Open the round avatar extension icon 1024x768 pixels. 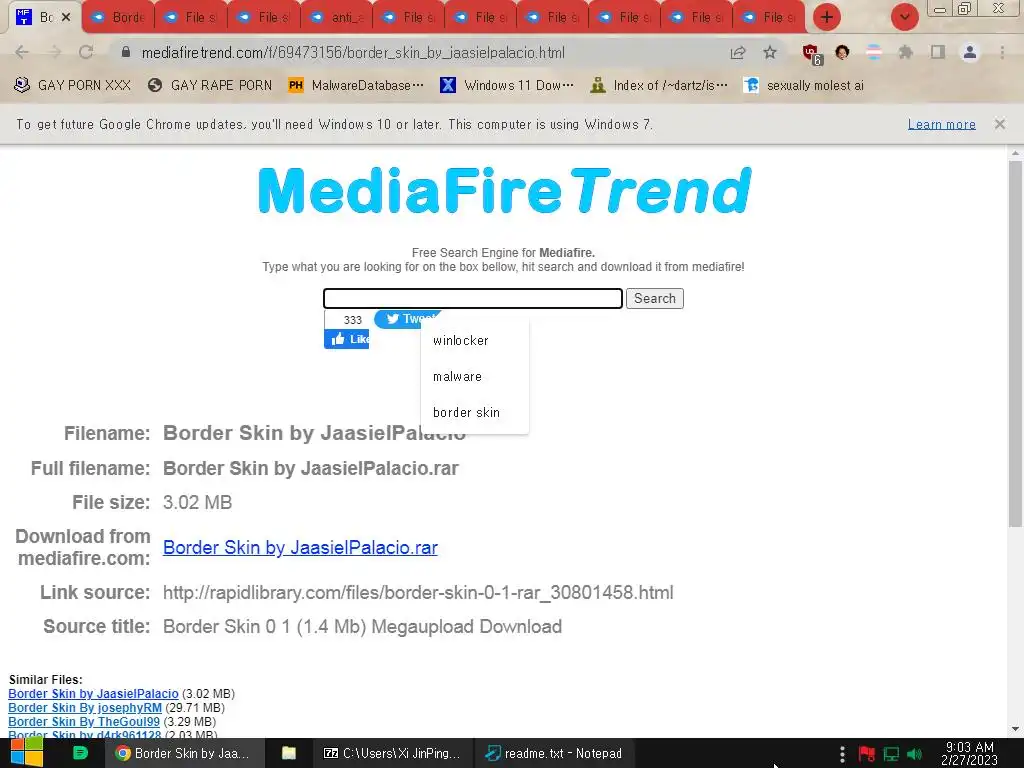coord(842,52)
